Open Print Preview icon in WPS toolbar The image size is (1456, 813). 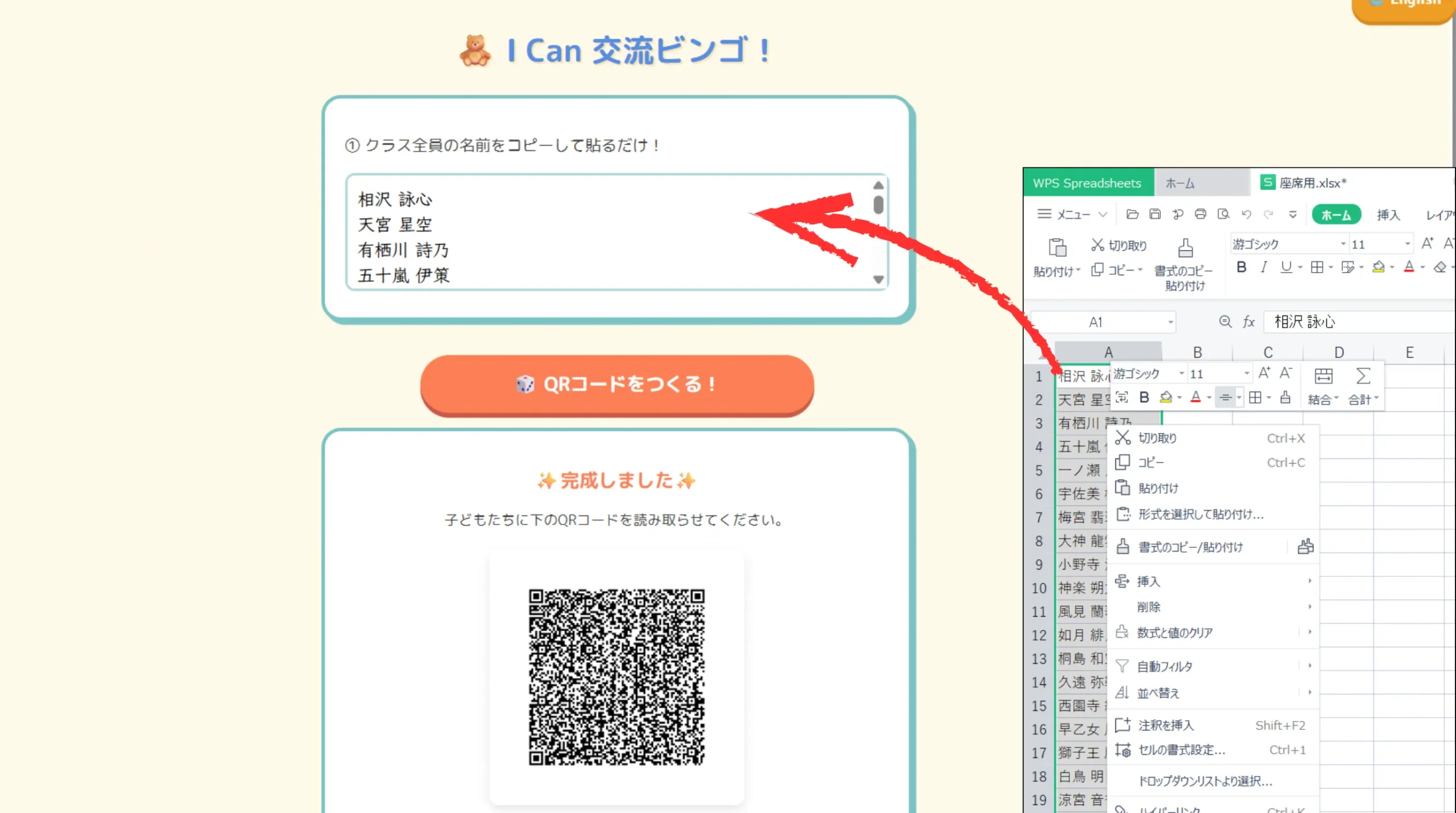pos(1223,214)
